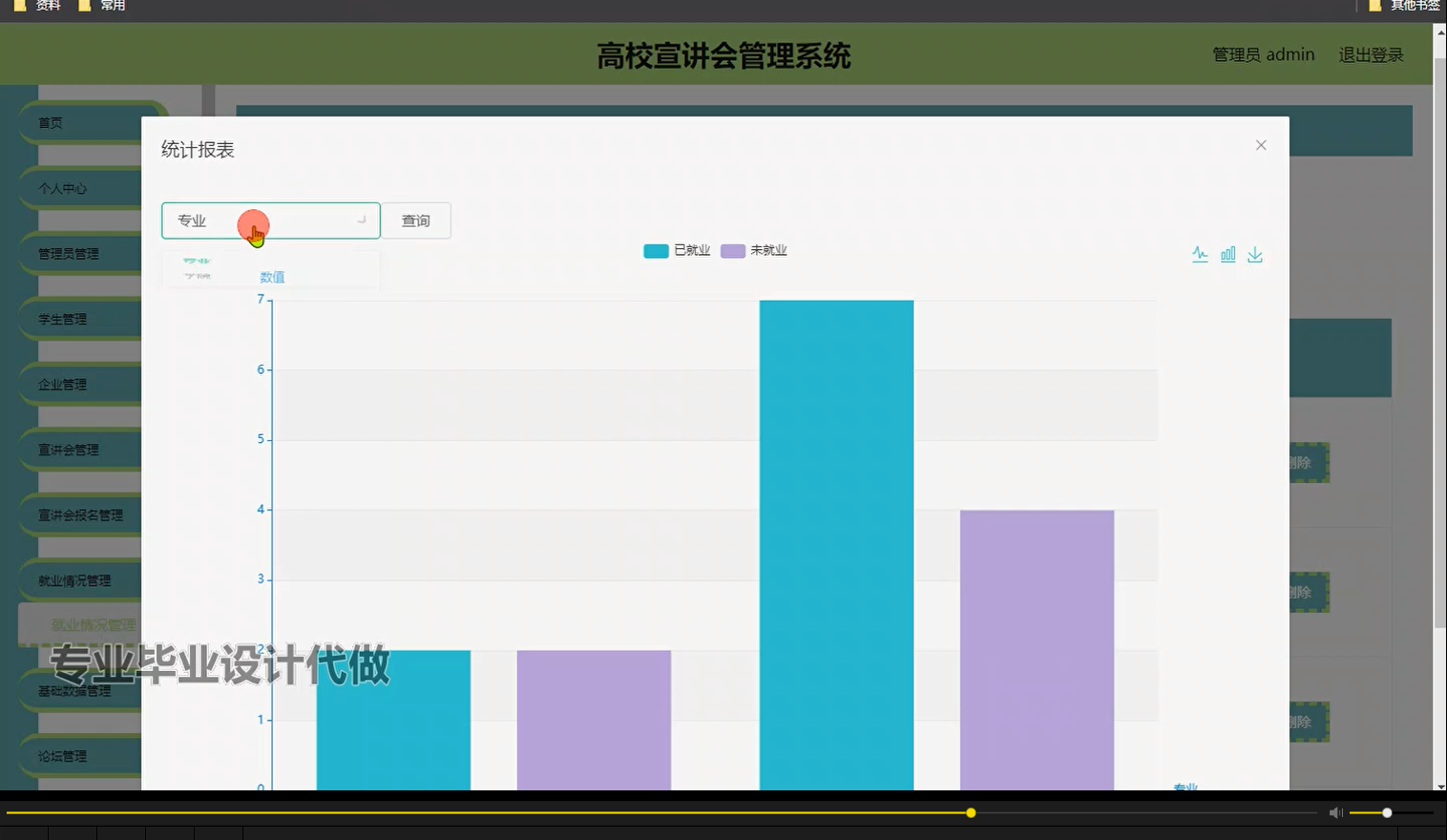Open the 专业 dropdown selector
This screenshot has height=840, width=1447.
[x=270, y=220]
